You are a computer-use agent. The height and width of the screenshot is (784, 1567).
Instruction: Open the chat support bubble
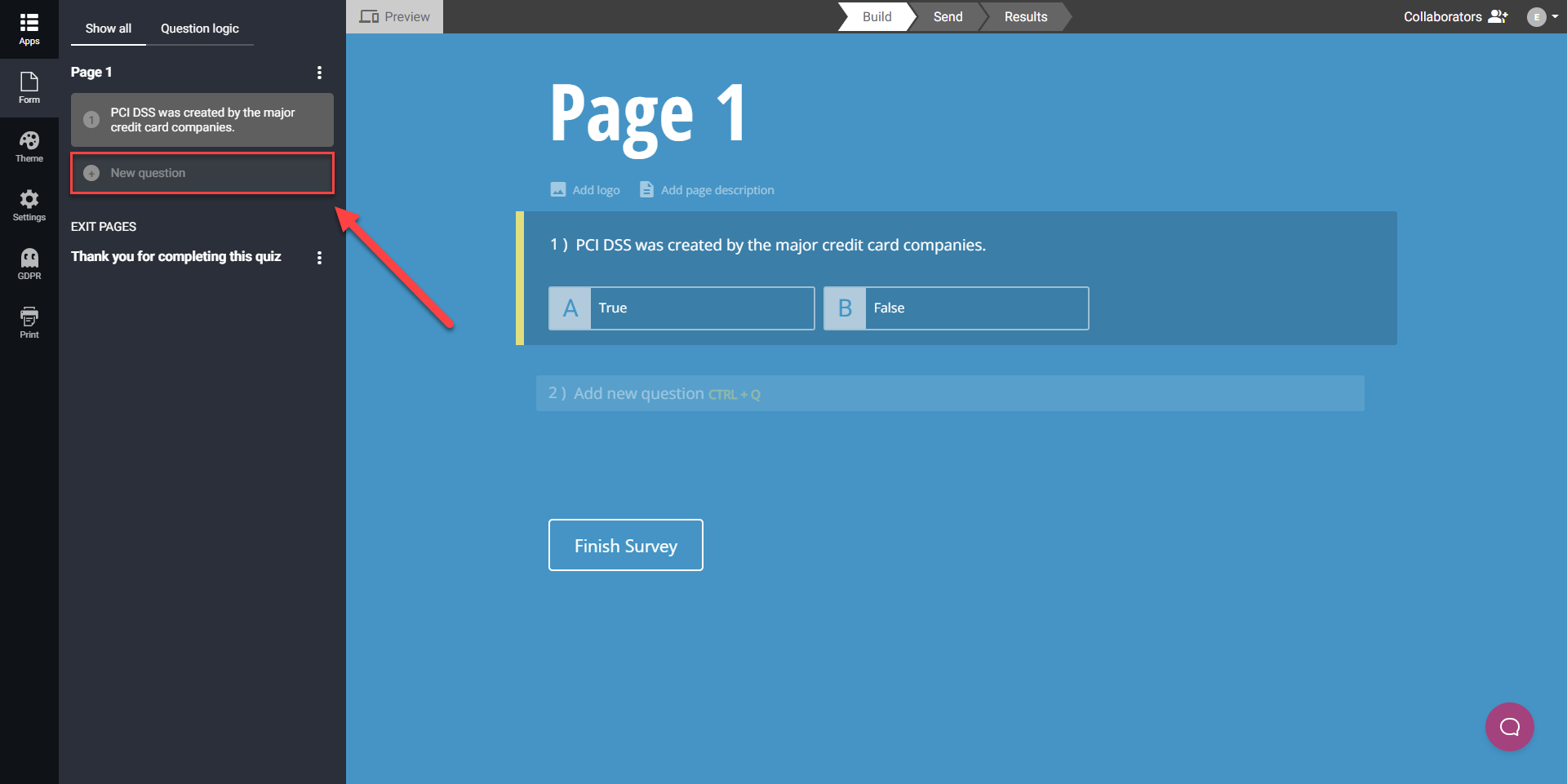coord(1510,727)
